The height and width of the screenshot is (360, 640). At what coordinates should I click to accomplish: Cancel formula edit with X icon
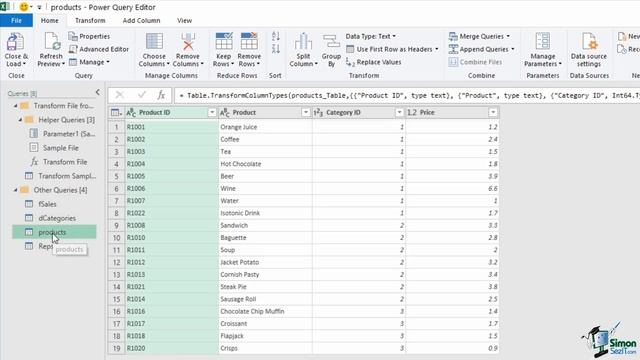pyautogui.click(x=120, y=95)
